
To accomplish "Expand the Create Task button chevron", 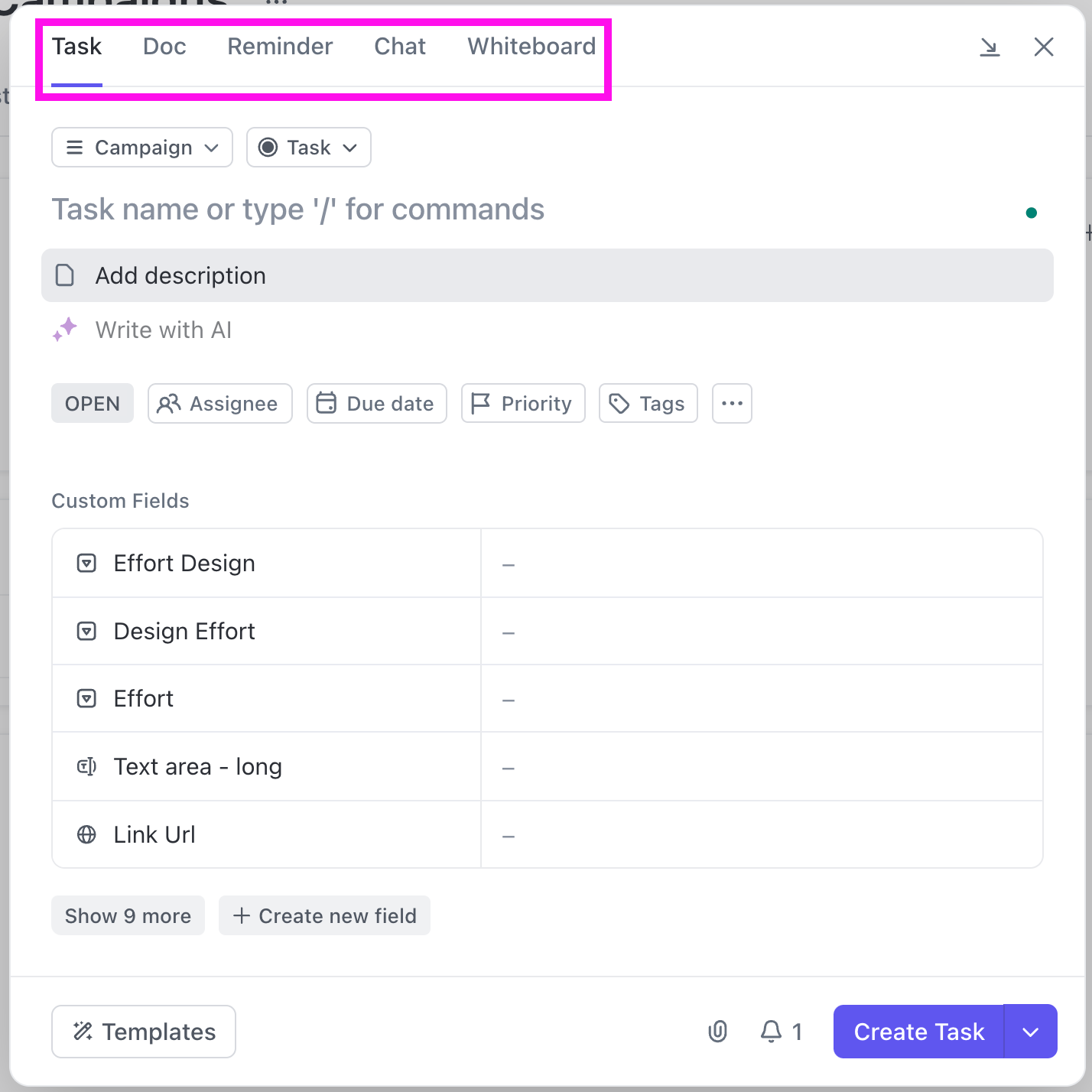I will [x=1030, y=1032].
